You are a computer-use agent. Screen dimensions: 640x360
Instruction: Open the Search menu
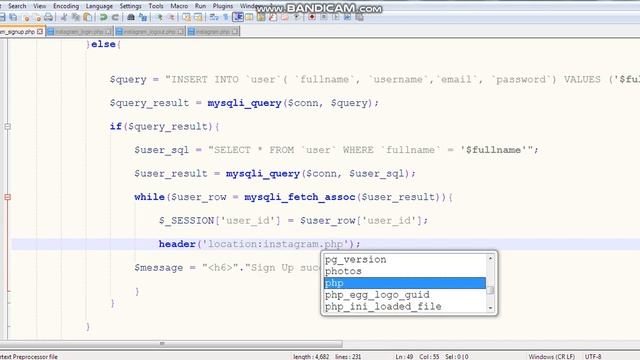pyautogui.click(x=17, y=6)
